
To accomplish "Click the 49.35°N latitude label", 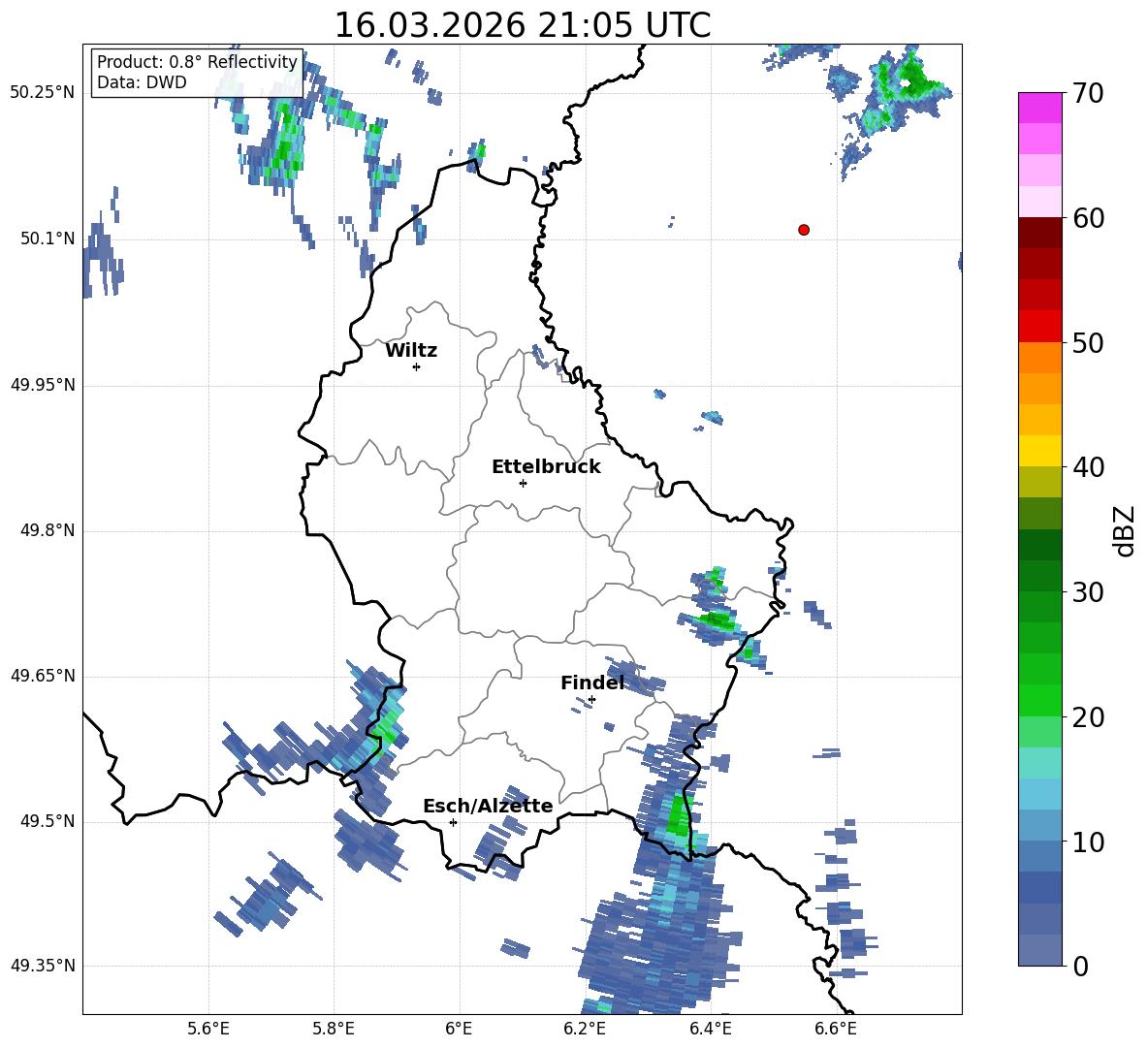I will click(x=43, y=966).
